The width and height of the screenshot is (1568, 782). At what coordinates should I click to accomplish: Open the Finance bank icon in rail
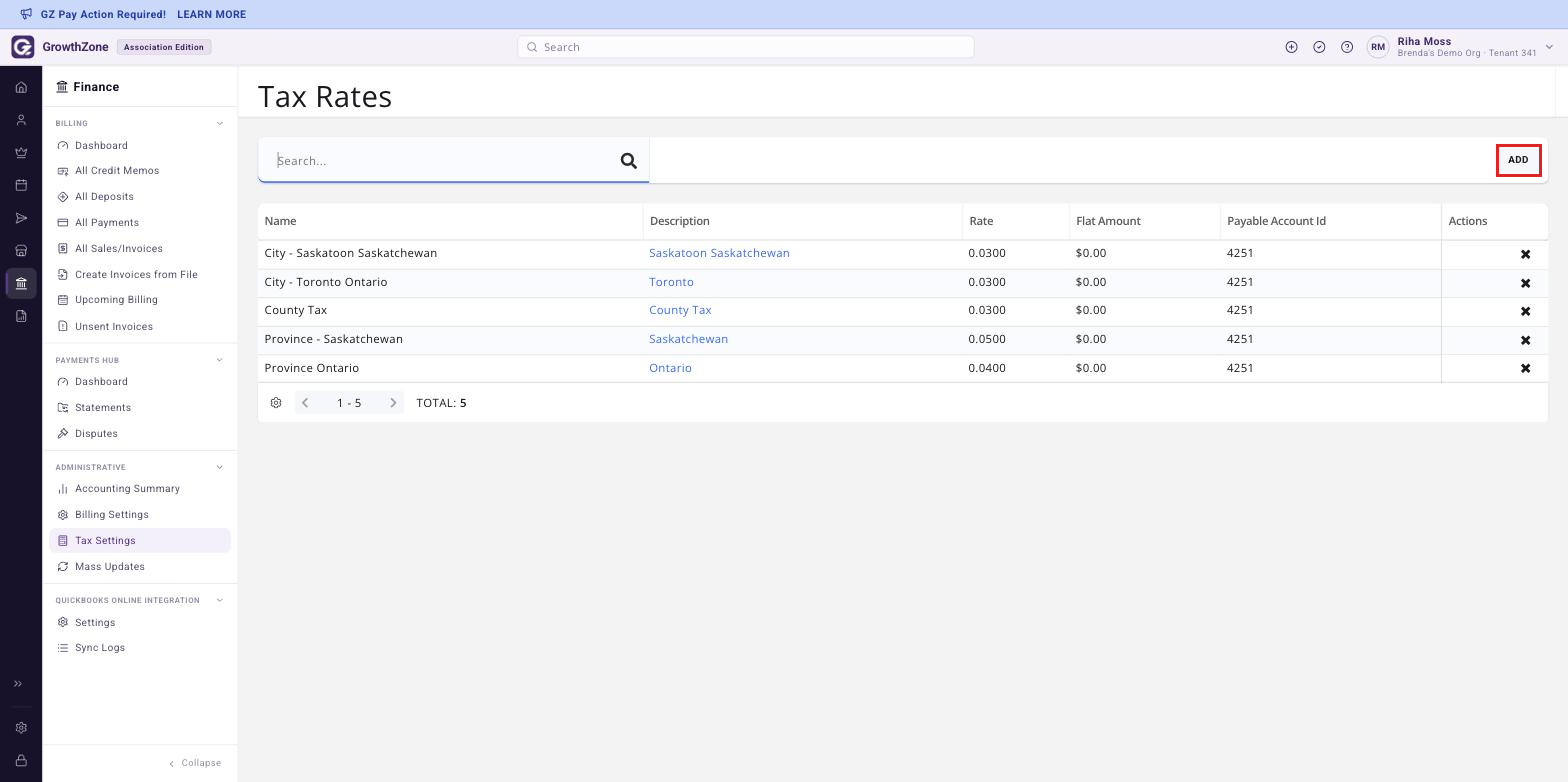click(21, 283)
